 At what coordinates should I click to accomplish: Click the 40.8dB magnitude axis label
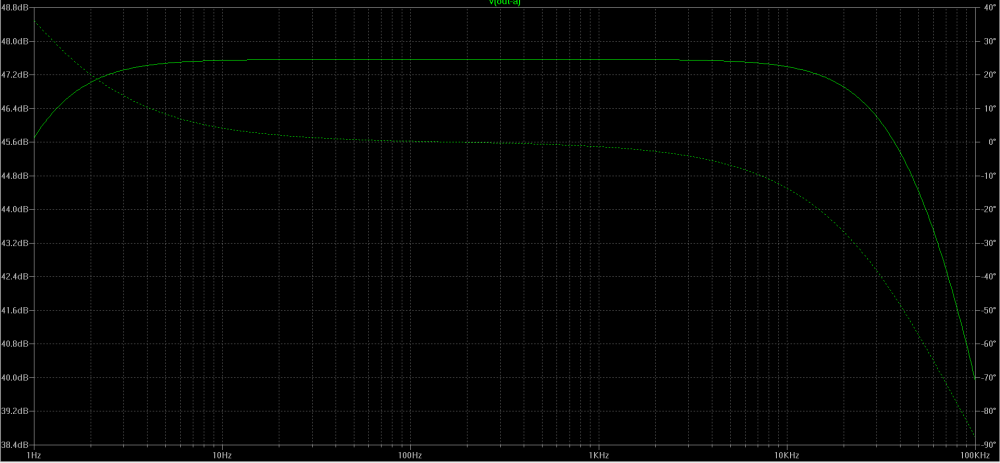click(16, 344)
